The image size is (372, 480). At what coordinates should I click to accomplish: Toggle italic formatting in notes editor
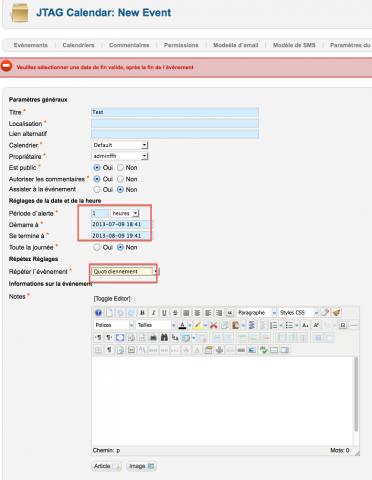click(x=153, y=313)
